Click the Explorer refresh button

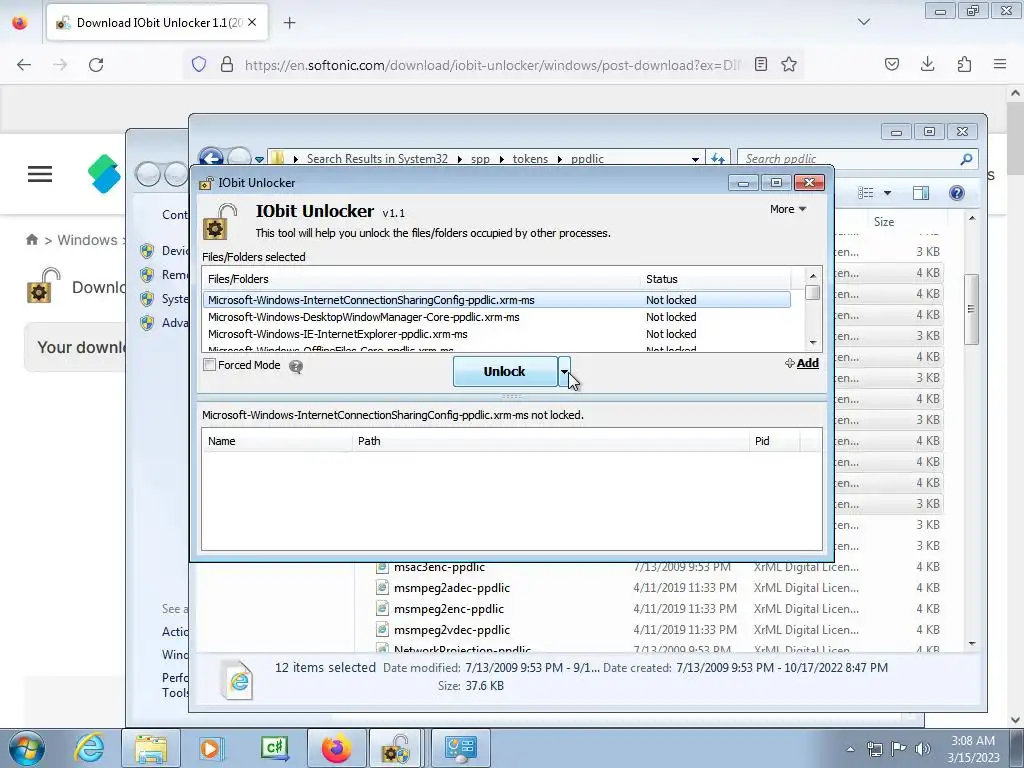[x=718, y=159]
